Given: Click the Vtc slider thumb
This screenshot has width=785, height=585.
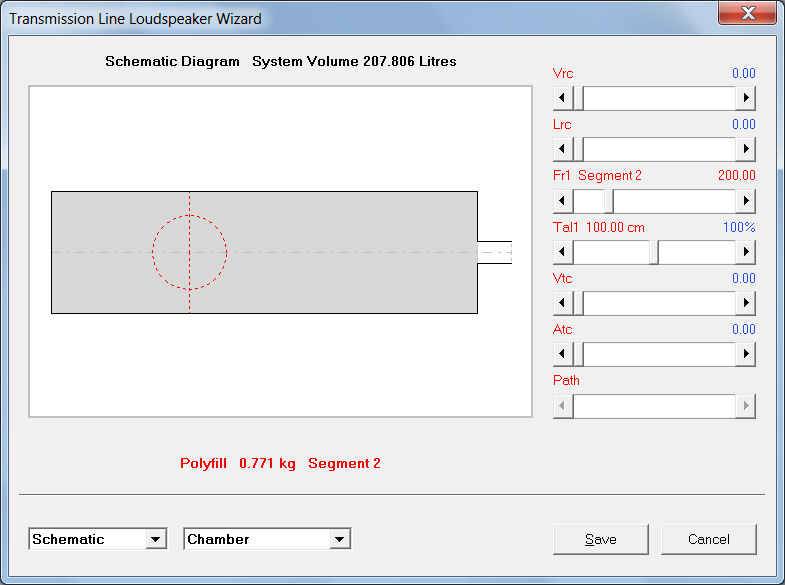Looking at the screenshot, I should 578,303.
